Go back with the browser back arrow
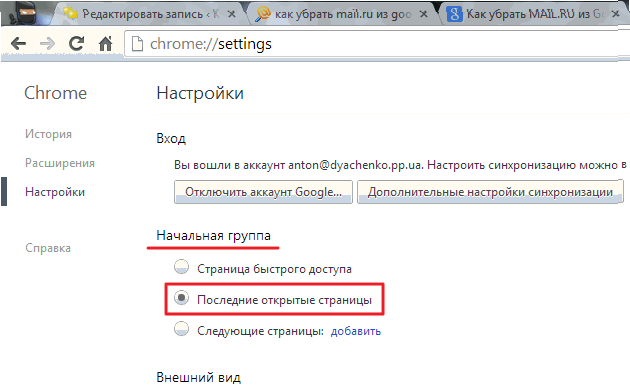The image size is (630, 392). 18,43
